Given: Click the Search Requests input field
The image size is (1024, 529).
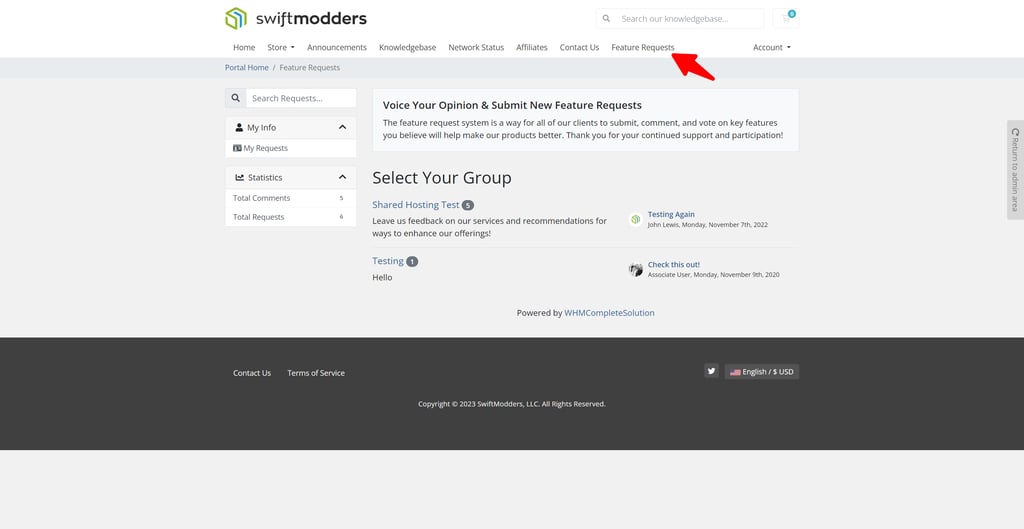Looking at the screenshot, I should [300, 98].
